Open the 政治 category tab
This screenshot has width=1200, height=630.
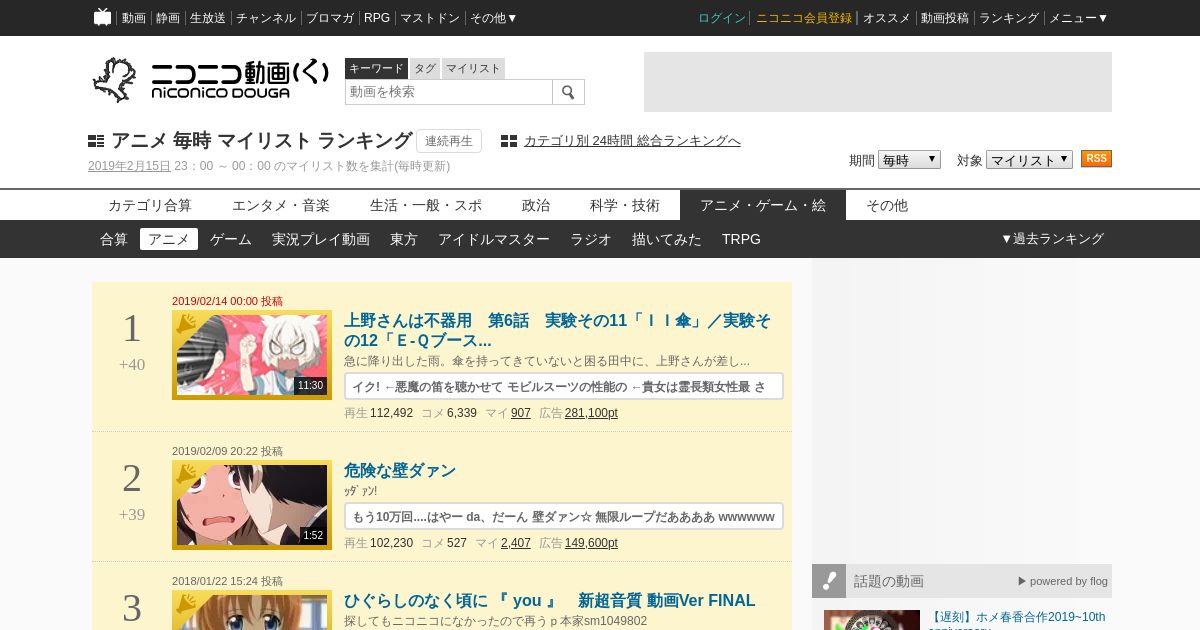pyautogui.click(x=536, y=205)
